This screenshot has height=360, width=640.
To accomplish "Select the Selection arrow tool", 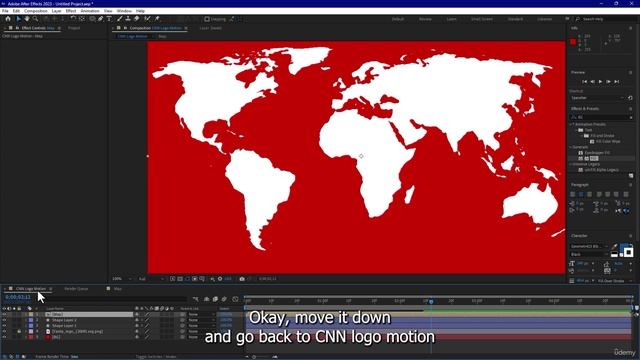I will click(18, 19).
